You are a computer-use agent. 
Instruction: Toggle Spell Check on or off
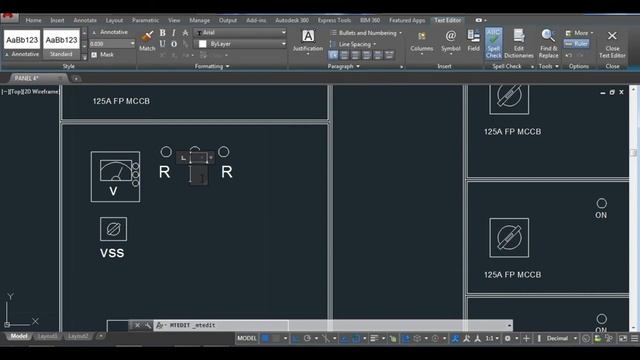(x=493, y=43)
